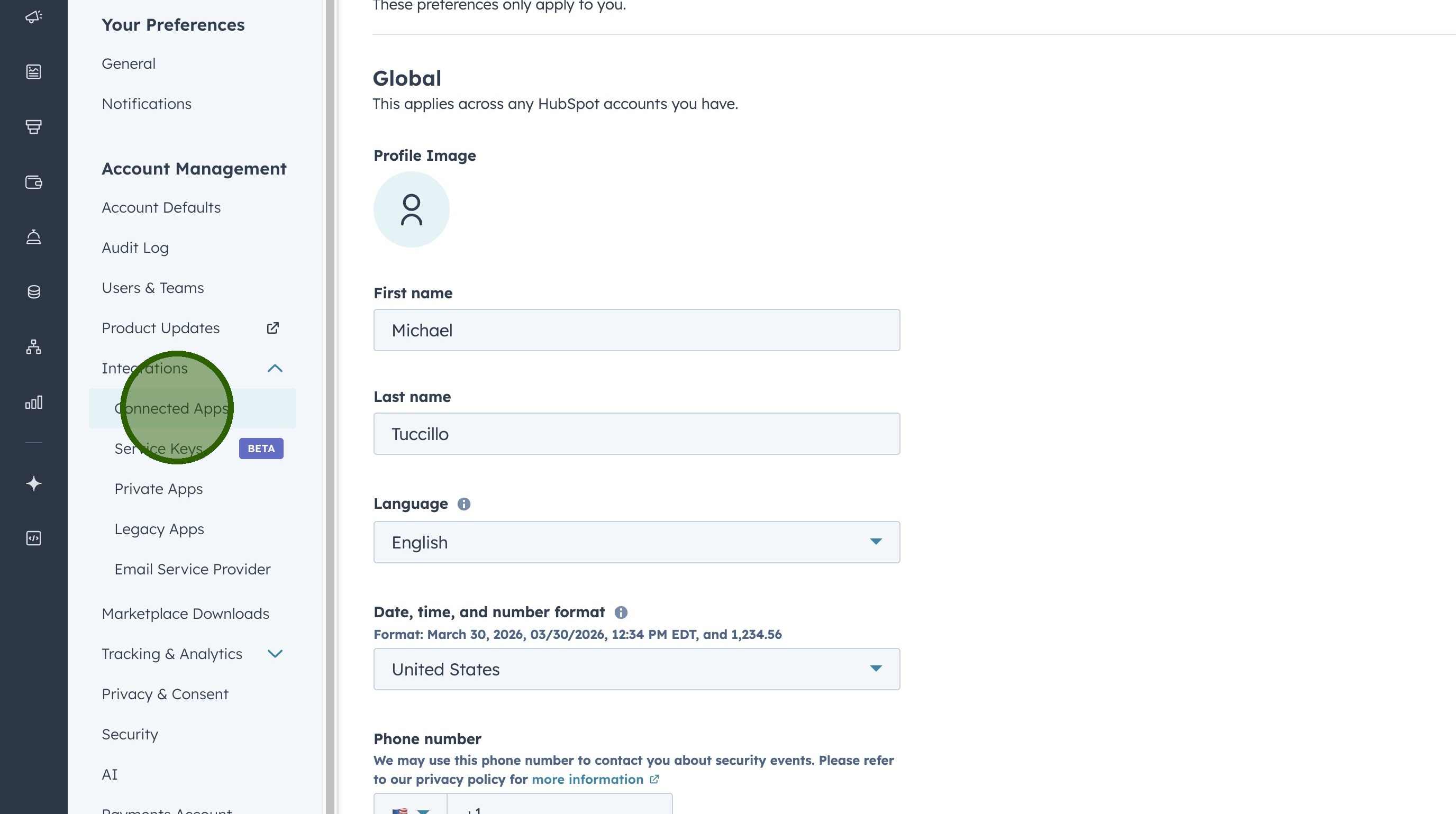The height and width of the screenshot is (814, 1456).
Task: Click the profile image avatar placeholder
Action: point(412,209)
